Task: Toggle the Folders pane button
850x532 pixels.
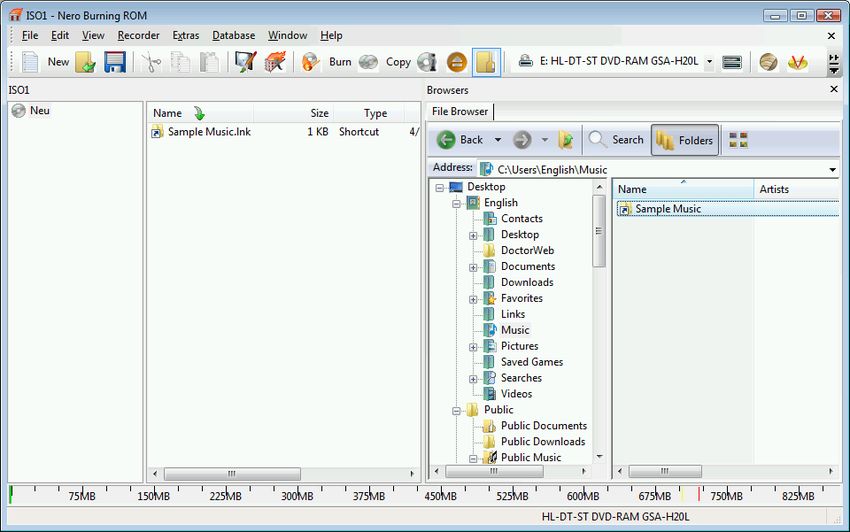Action: [685, 140]
